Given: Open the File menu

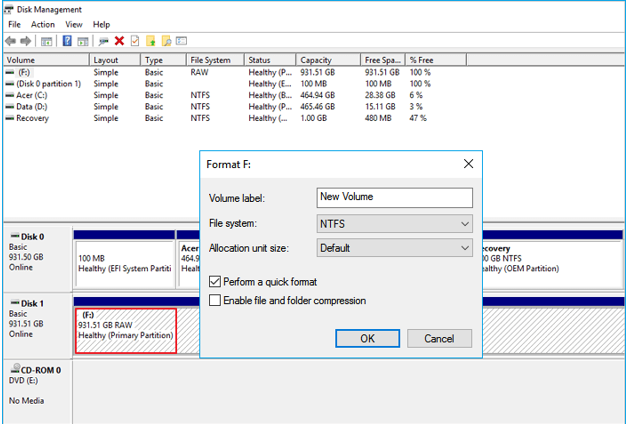Looking at the screenshot, I should pyautogui.click(x=14, y=24).
